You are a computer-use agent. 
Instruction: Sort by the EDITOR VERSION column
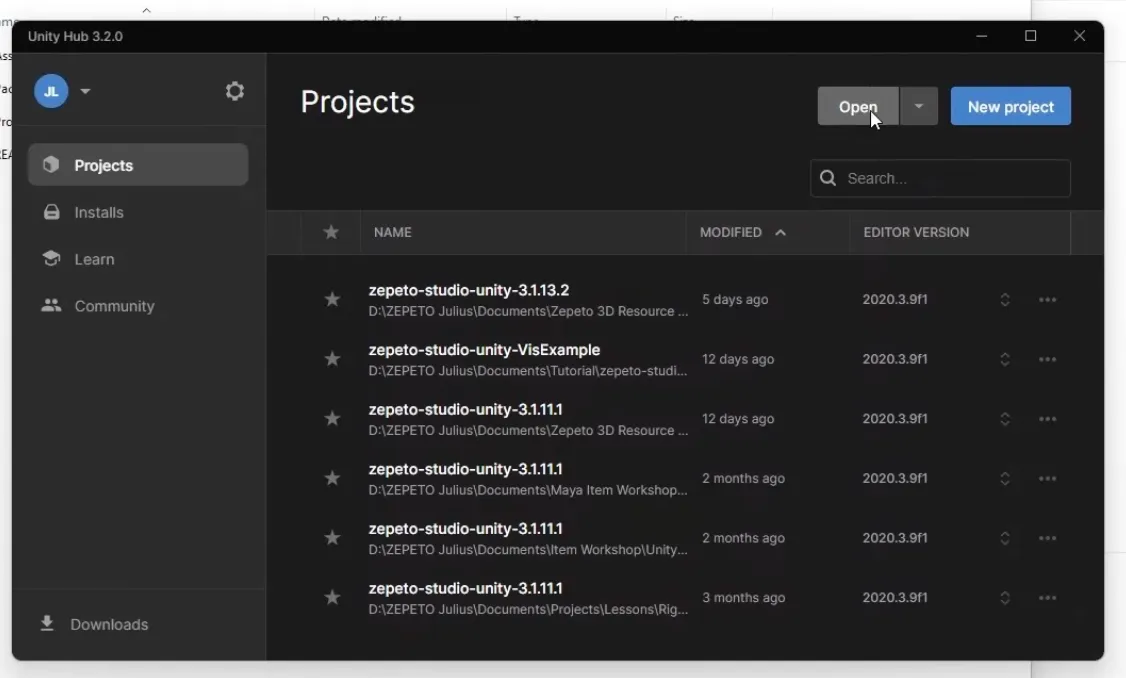tap(916, 232)
